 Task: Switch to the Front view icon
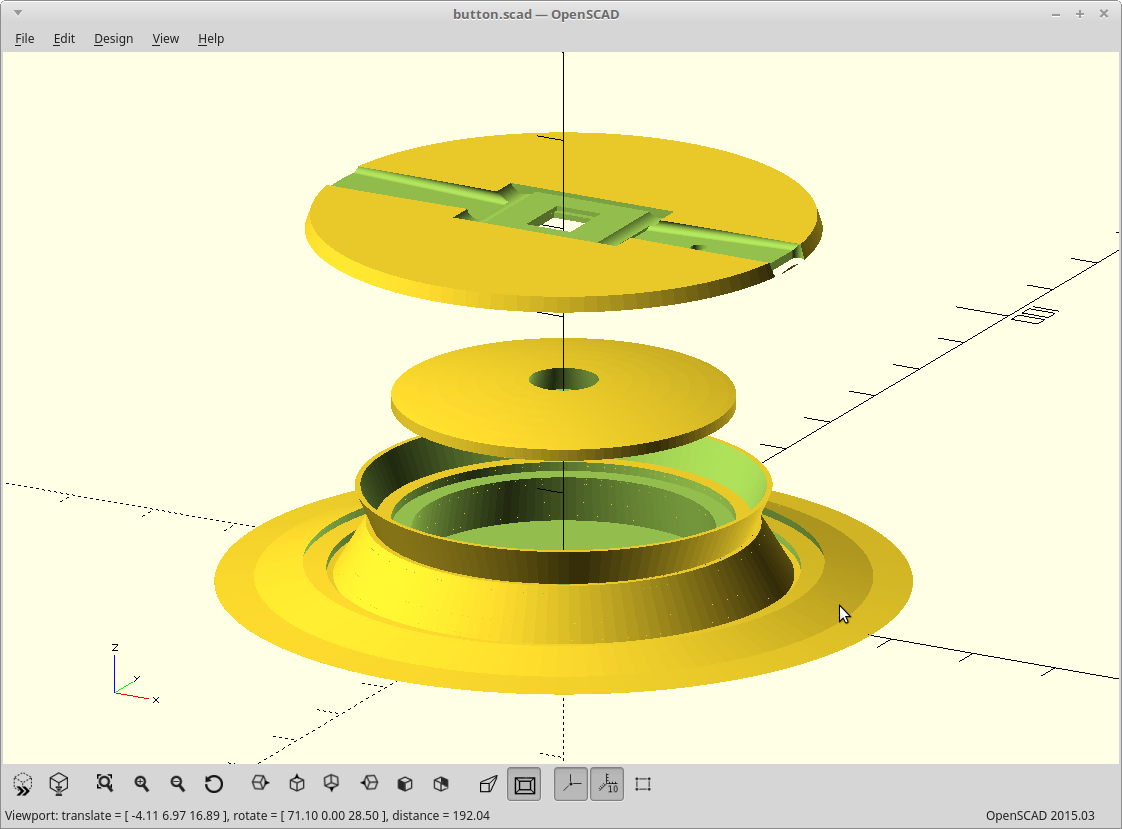pyautogui.click(x=405, y=784)
